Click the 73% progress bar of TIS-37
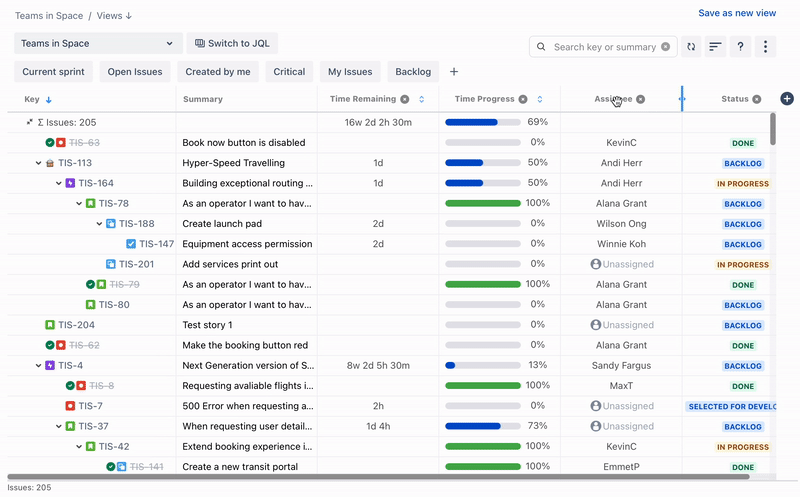 [x=483, y=426]
